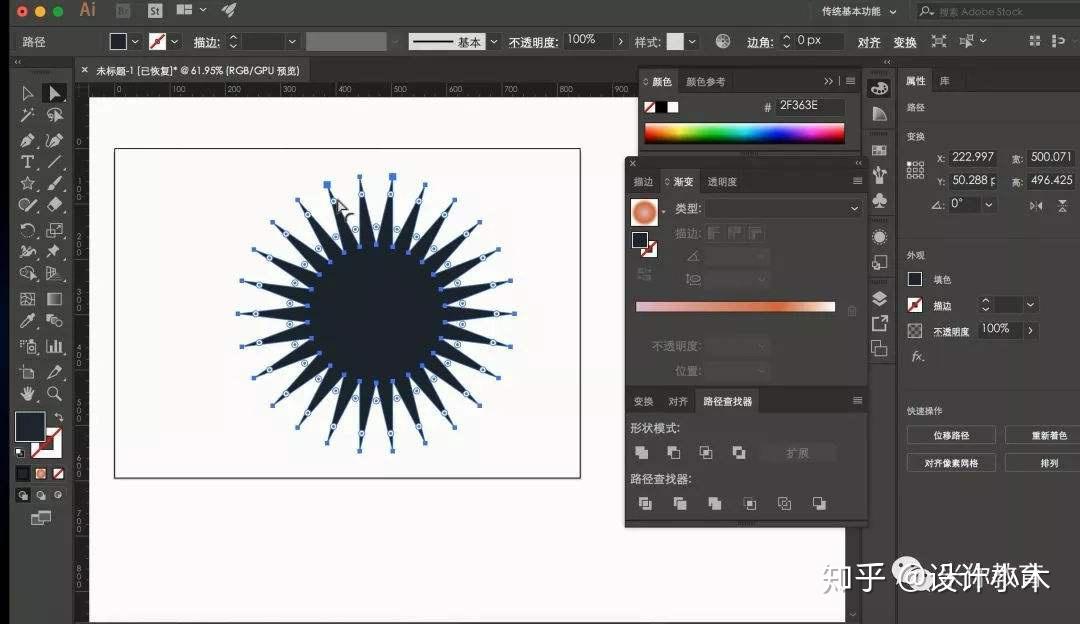Apply the Unite shape mode in Pathfinder

[x=641, y=452]
